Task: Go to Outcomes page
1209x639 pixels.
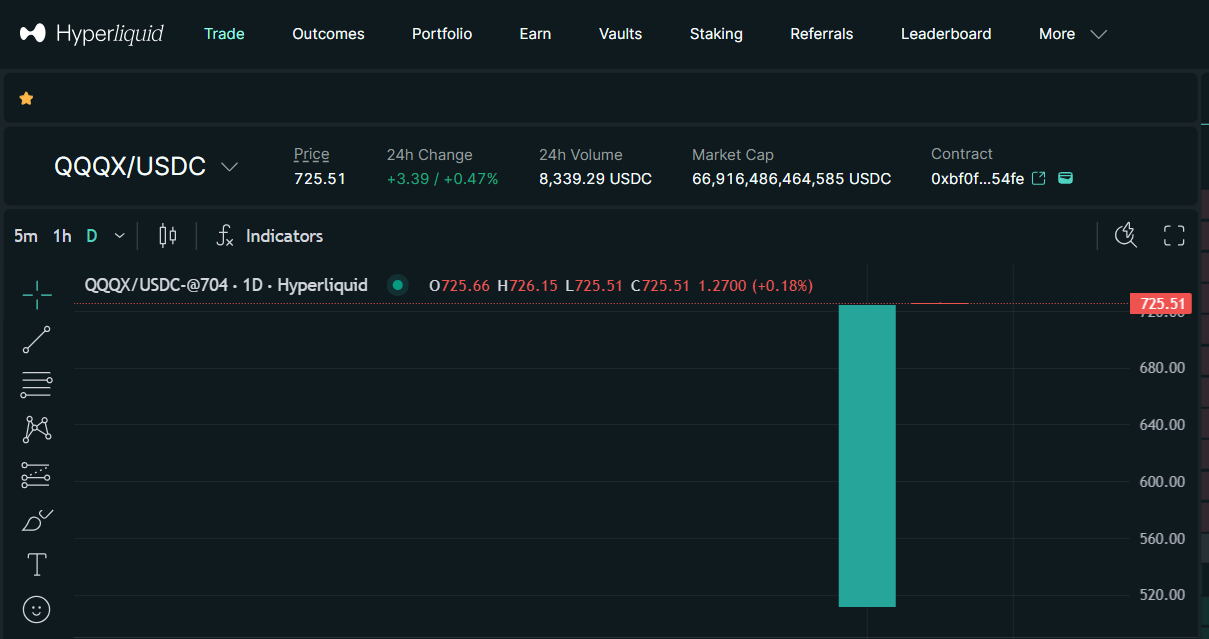Action: pyautogui.click(x=328, y=34)
